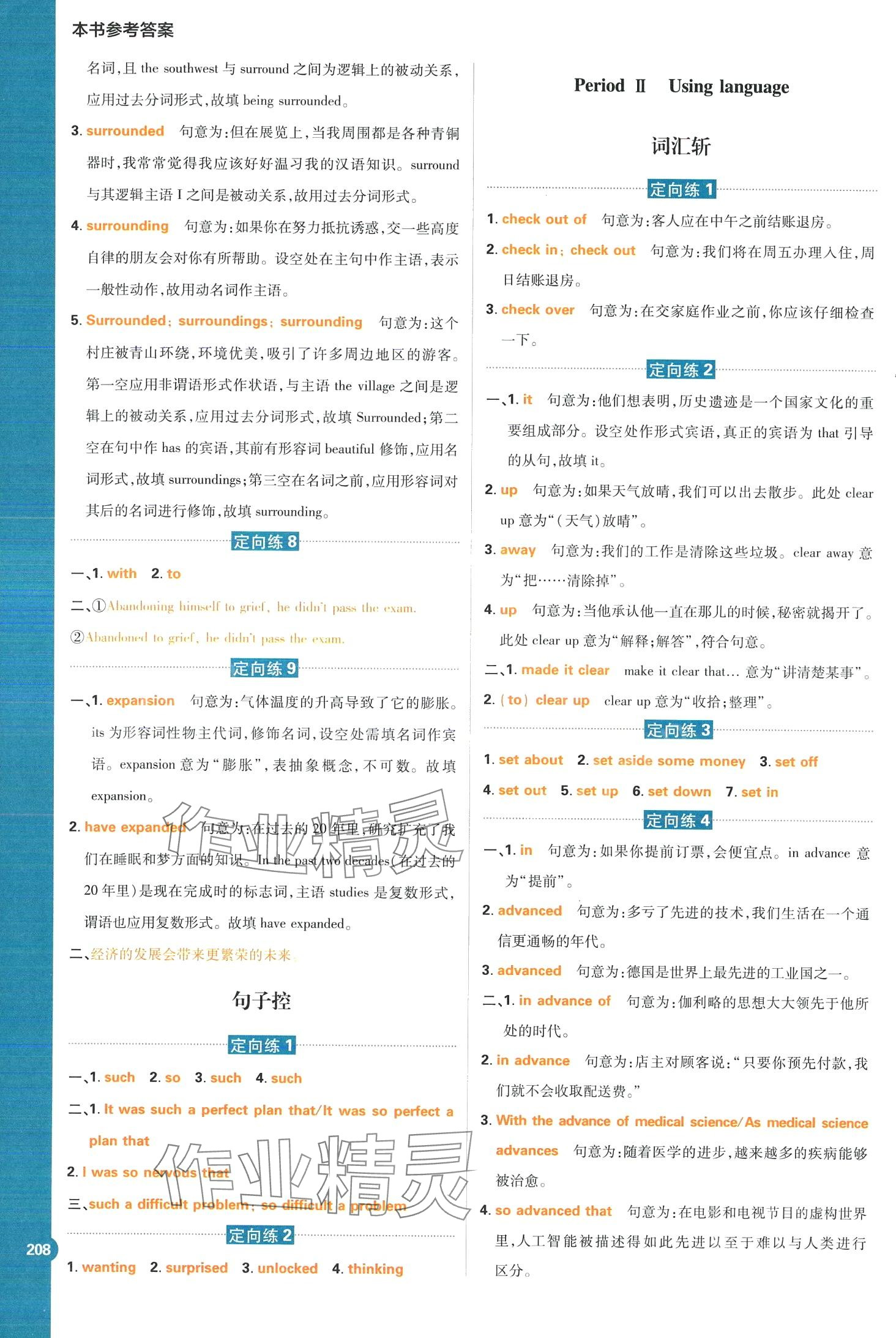Viewport: 896px width, 1338px height.
Task: Select the '词汇斩' section title
Action: 681,146
